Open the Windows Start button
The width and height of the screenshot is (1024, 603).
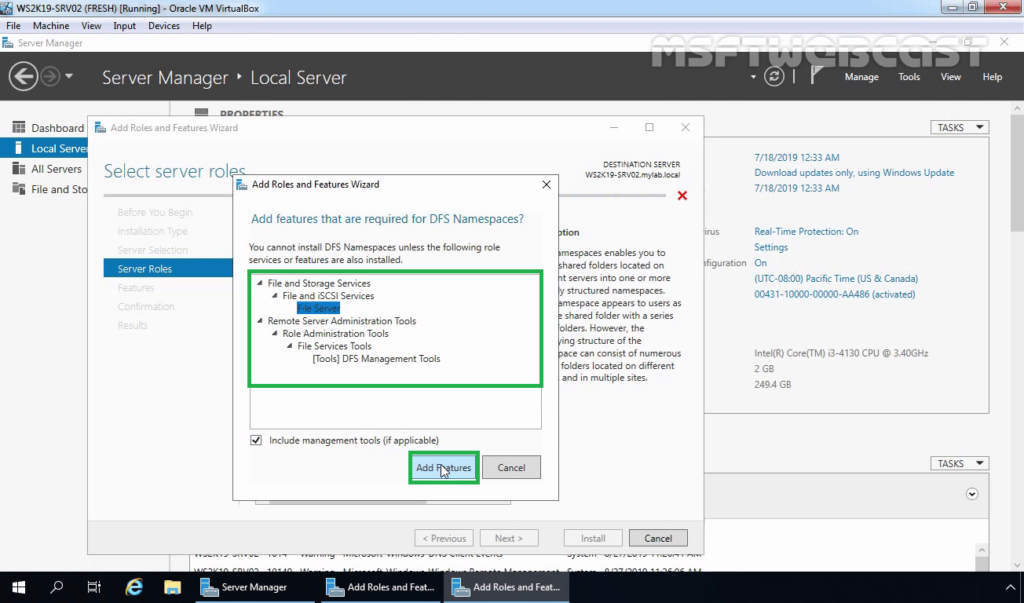[x=18, y=587]
